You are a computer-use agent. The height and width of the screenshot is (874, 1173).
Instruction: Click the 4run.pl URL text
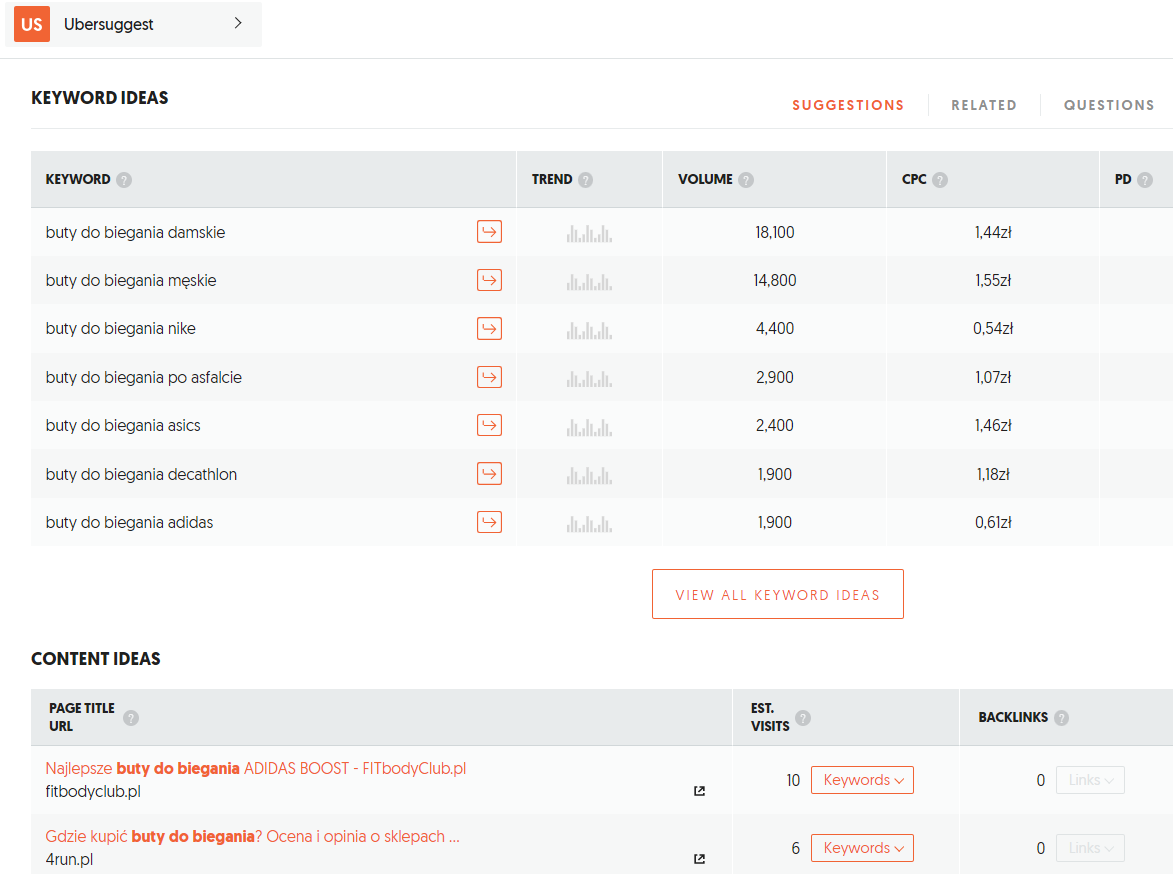[x=70, y=859]
